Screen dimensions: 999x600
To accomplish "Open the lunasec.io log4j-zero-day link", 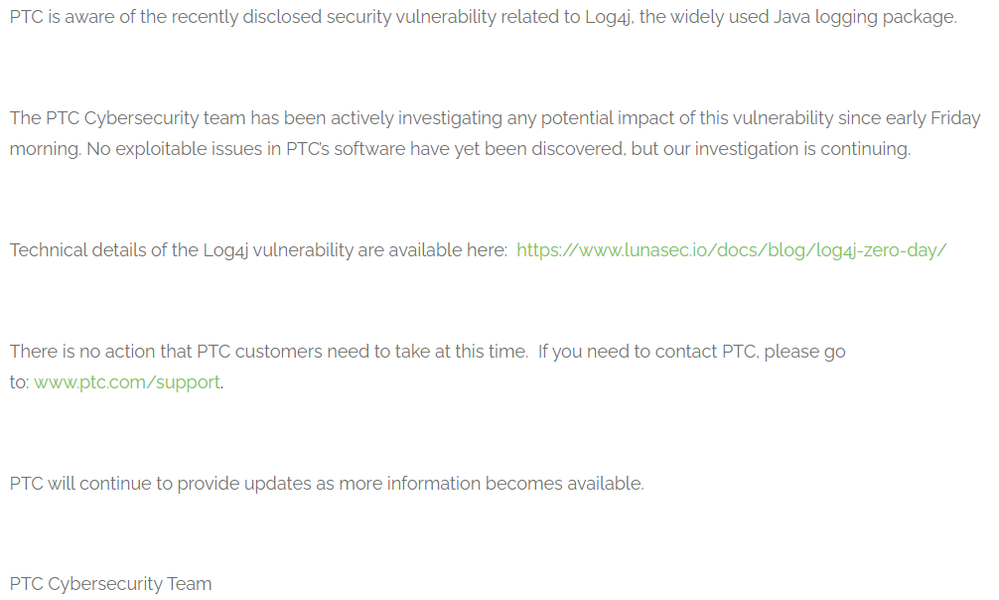I will pyautogui.click(x=731, y=250).
